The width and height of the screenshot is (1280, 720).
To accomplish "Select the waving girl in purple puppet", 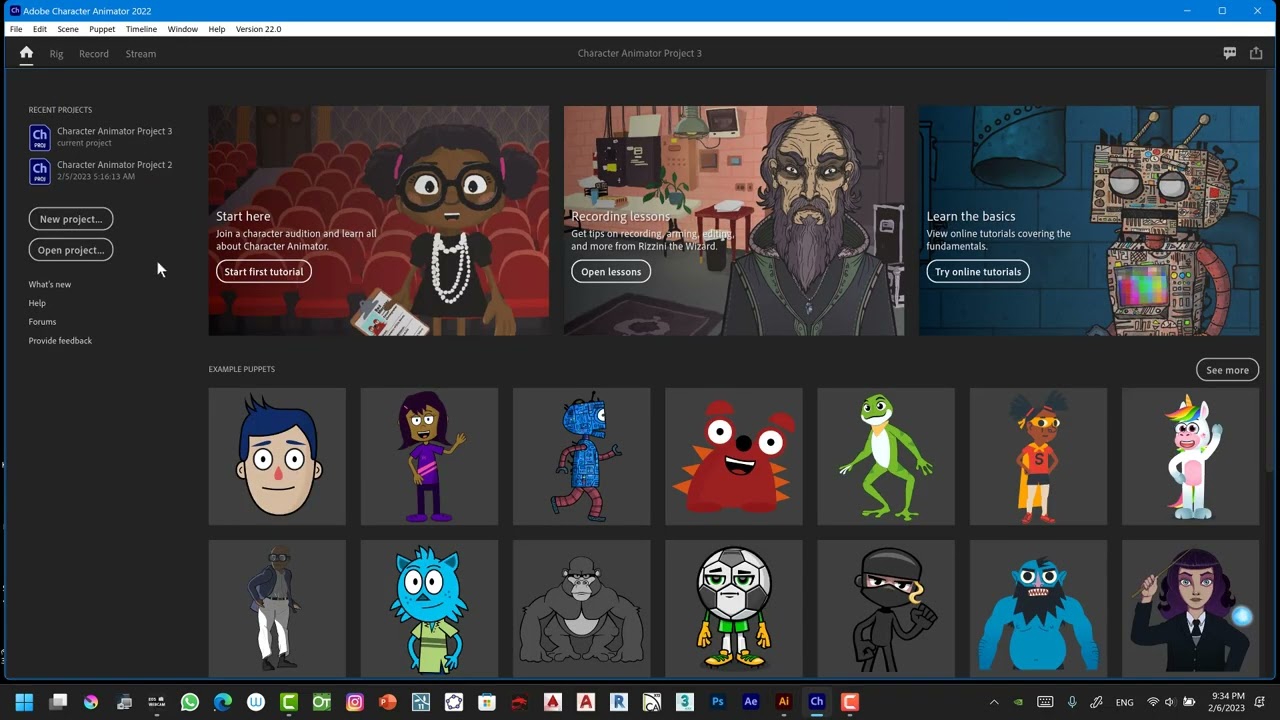I will click(x=429, y=456).
